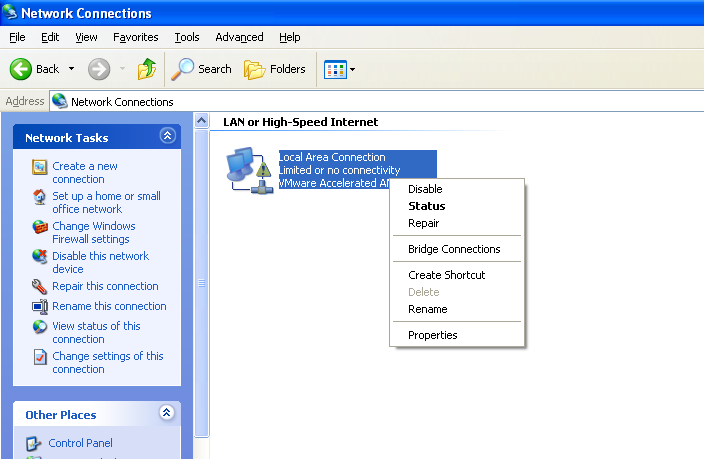Click the Disable network device icon
The image size is (704, 459).
point(40,257)
